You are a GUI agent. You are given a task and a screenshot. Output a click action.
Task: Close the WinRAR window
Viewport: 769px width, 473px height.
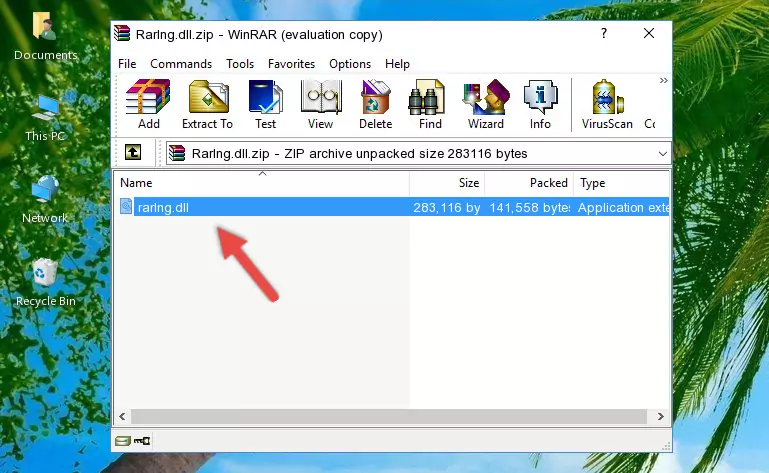(x=649, y=33)
